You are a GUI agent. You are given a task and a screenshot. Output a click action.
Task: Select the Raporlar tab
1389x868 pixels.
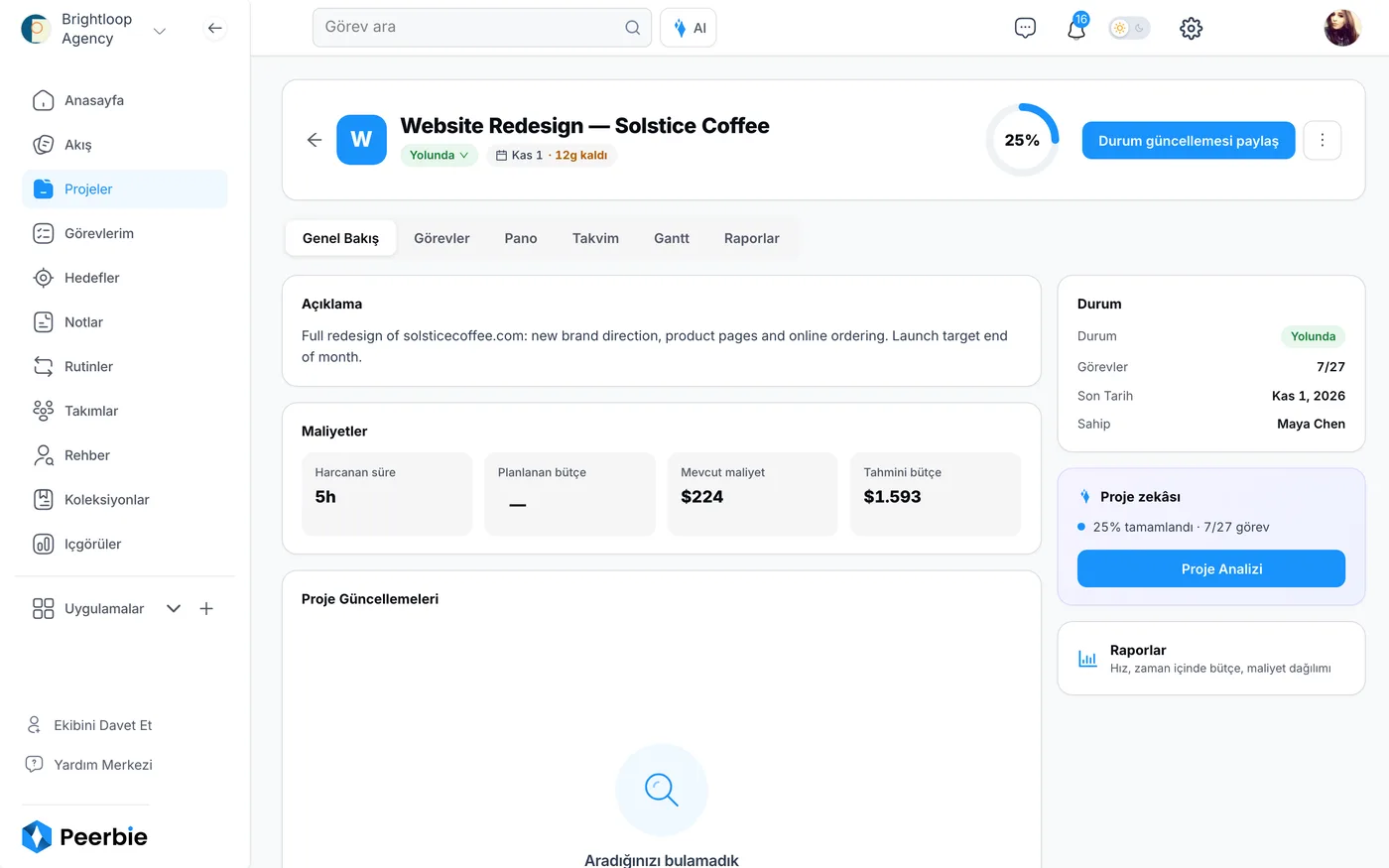(752, 238)
